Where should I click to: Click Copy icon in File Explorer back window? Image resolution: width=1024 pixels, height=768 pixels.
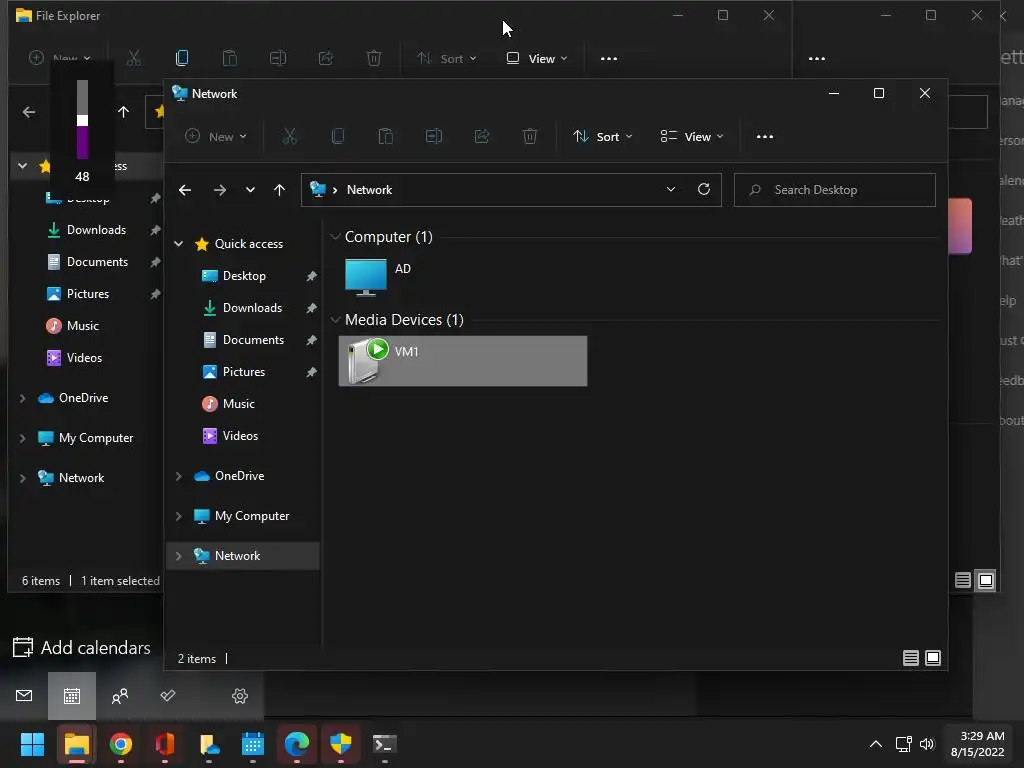(x=182, y=58)
